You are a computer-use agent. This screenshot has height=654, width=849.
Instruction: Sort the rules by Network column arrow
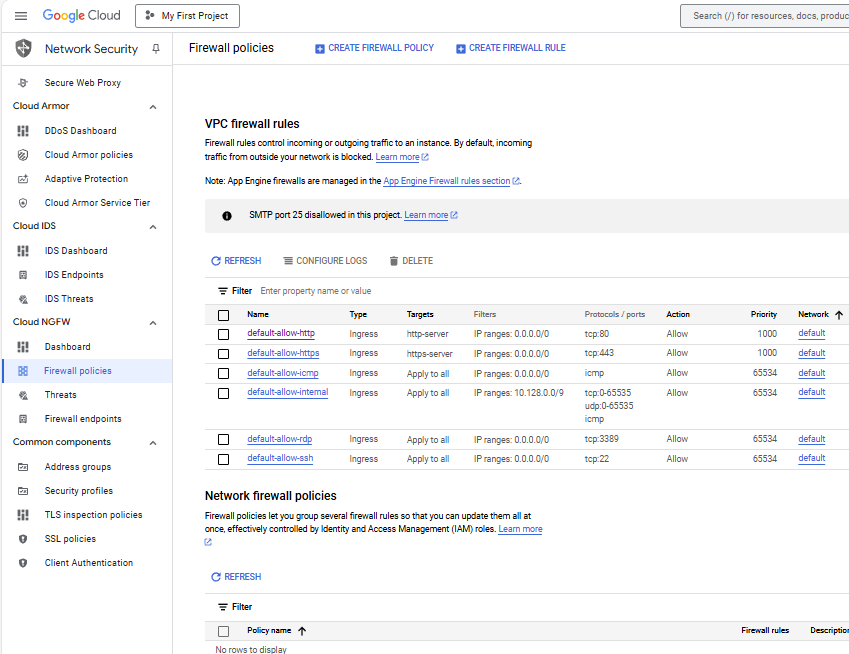point(838,315)
